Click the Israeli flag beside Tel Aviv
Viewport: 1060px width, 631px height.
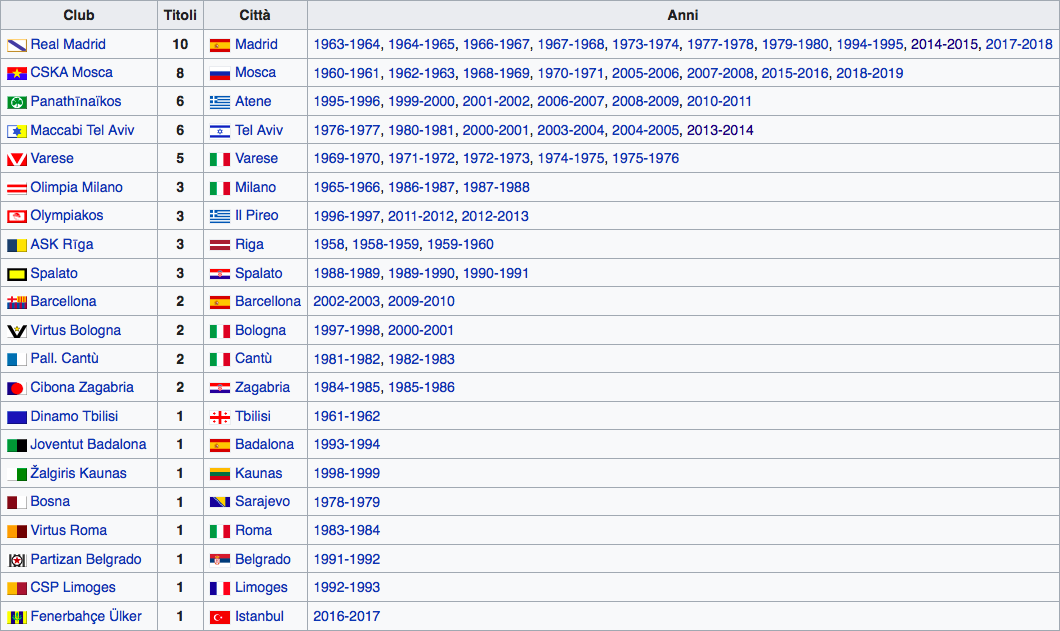click(x=220, y=131)
